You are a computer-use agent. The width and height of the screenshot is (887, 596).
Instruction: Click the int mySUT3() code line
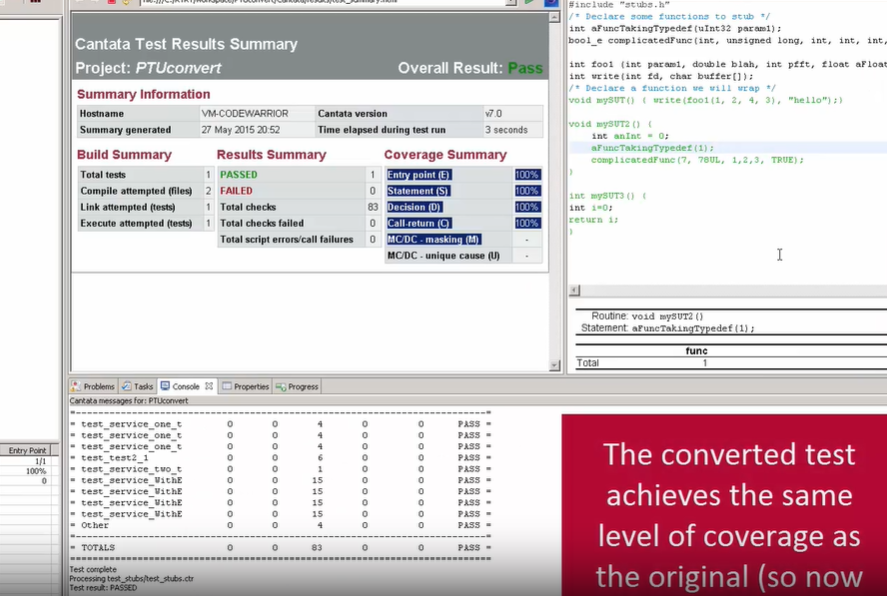[607, 196]
